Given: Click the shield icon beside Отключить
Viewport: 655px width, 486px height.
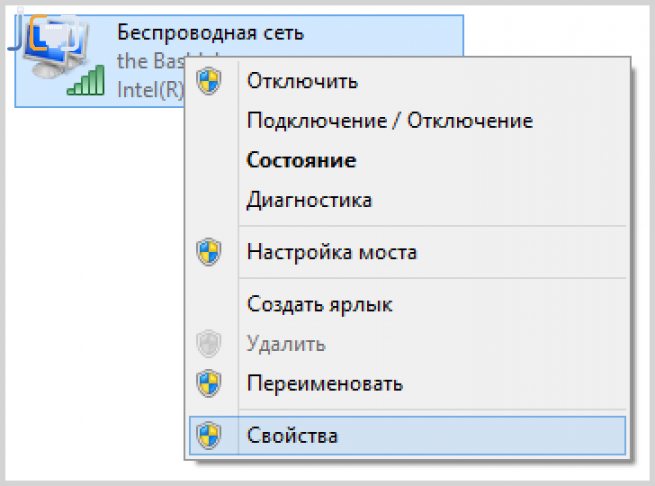Looking at the screenshot, I should click(x=208, y=81).
